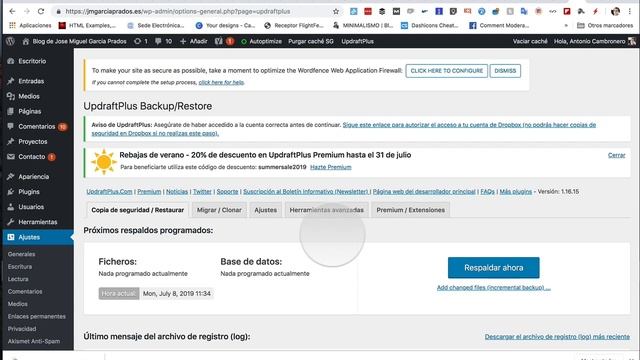This screenshot has width=640, height=360.
Task: Open Escritorio in the sidebar
Action: point(32,61)
